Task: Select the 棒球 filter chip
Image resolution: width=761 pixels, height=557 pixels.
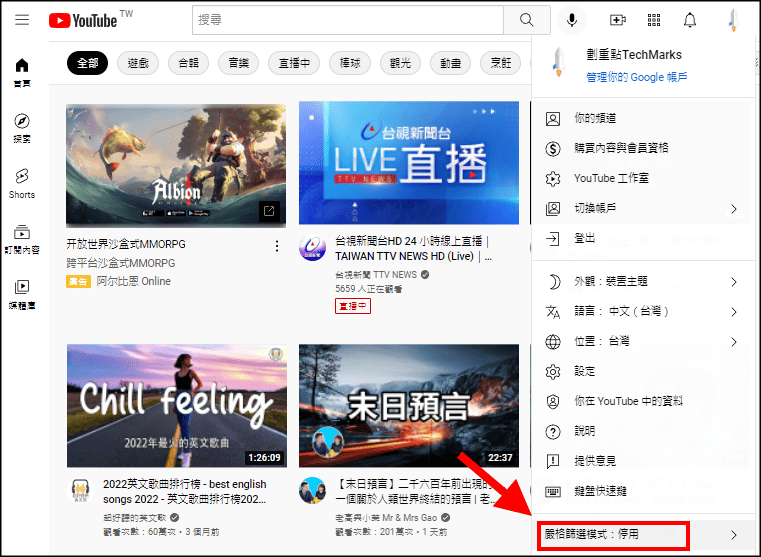Action: coord(350,63)
